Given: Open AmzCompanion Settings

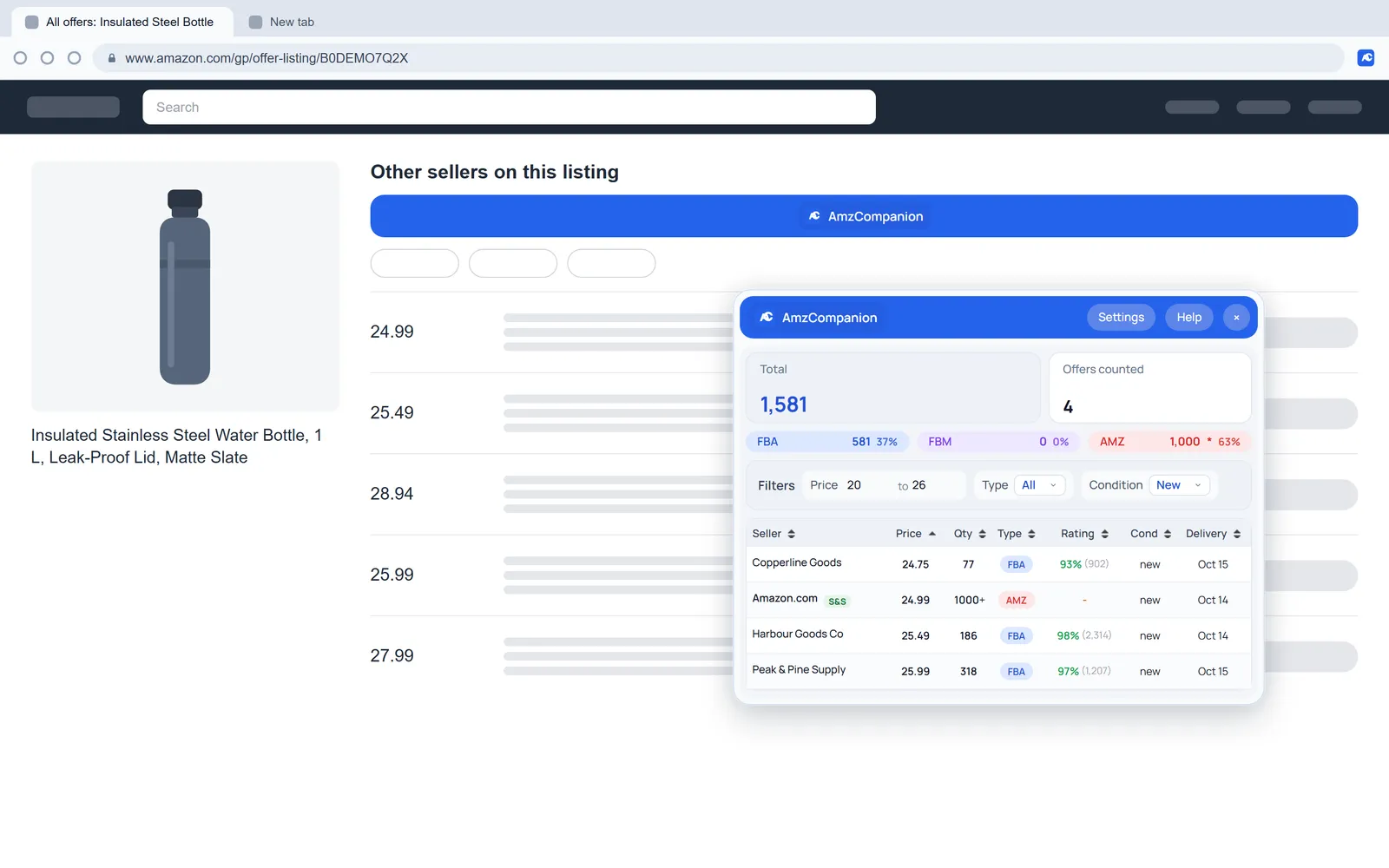Looking at the screenshot, I should (1121, 318).
